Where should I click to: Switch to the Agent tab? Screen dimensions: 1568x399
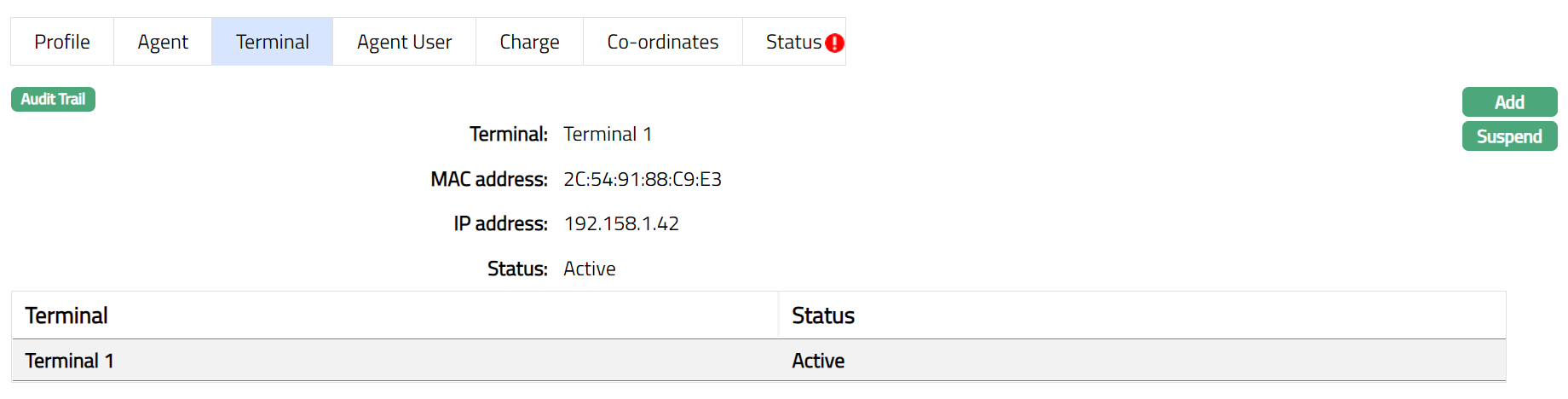coord(163,42)
